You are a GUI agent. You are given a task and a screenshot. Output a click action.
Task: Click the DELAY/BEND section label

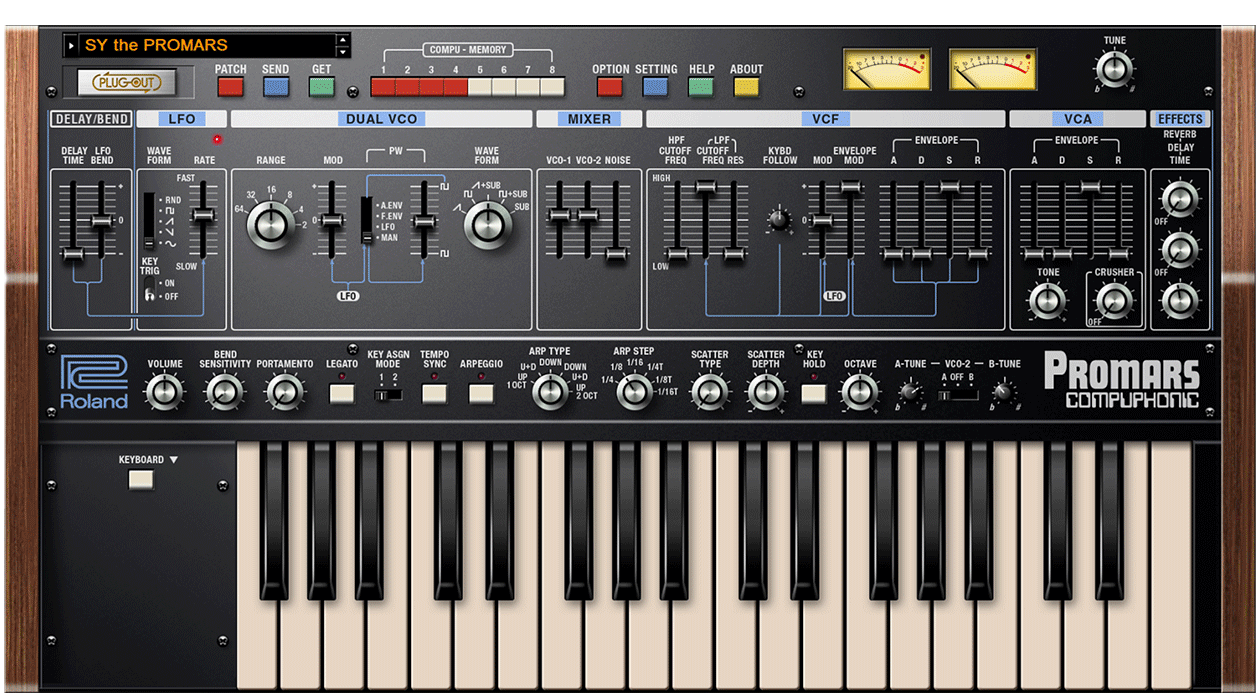pyautogui.click(x=91, y=119)
